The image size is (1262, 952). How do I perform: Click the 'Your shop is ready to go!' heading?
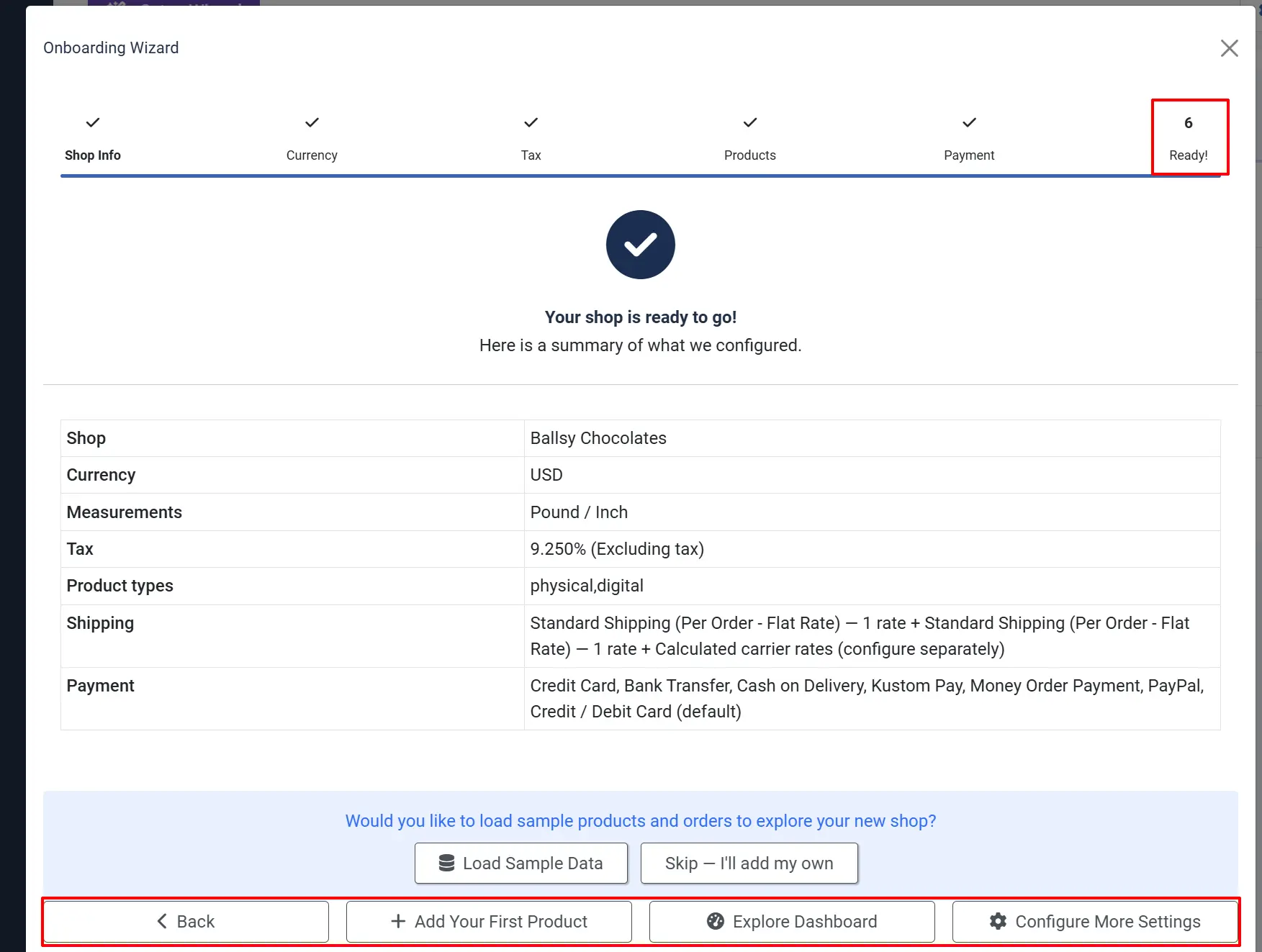641,317
